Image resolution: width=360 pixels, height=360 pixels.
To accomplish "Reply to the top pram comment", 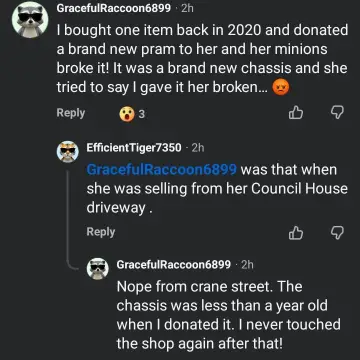I will point(71,113).
